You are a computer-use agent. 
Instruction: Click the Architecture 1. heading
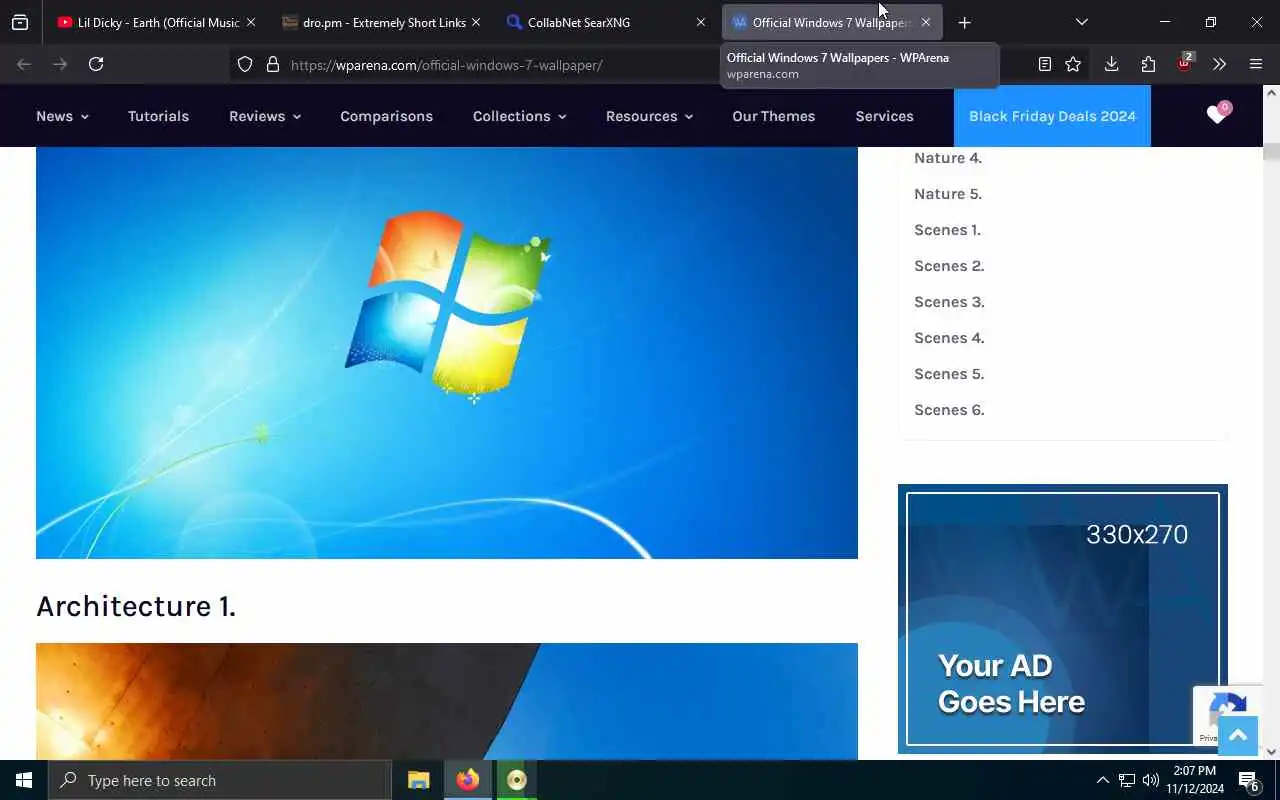pyautogui.click(x=136, y=606)
